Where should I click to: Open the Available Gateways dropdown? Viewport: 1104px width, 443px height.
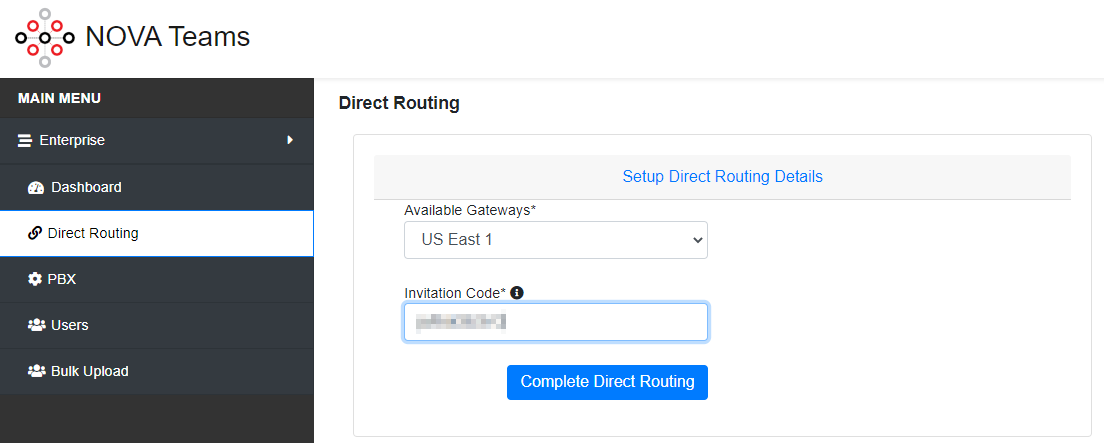click(555, 240)
